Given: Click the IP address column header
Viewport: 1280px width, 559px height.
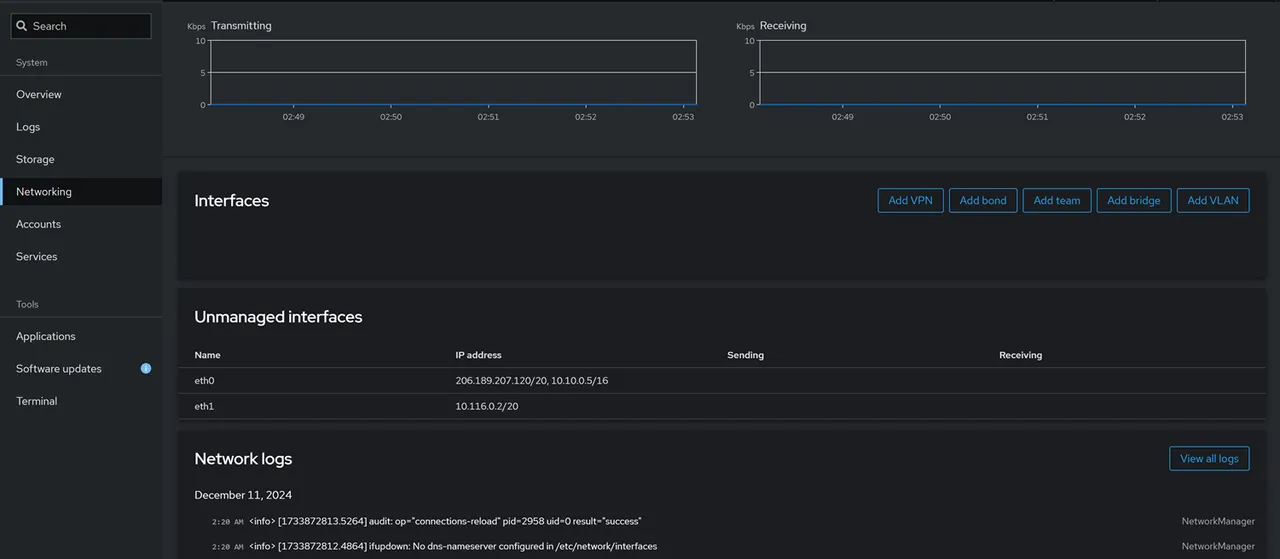Looking at the screenshot, I should click(x=479, y=355).
